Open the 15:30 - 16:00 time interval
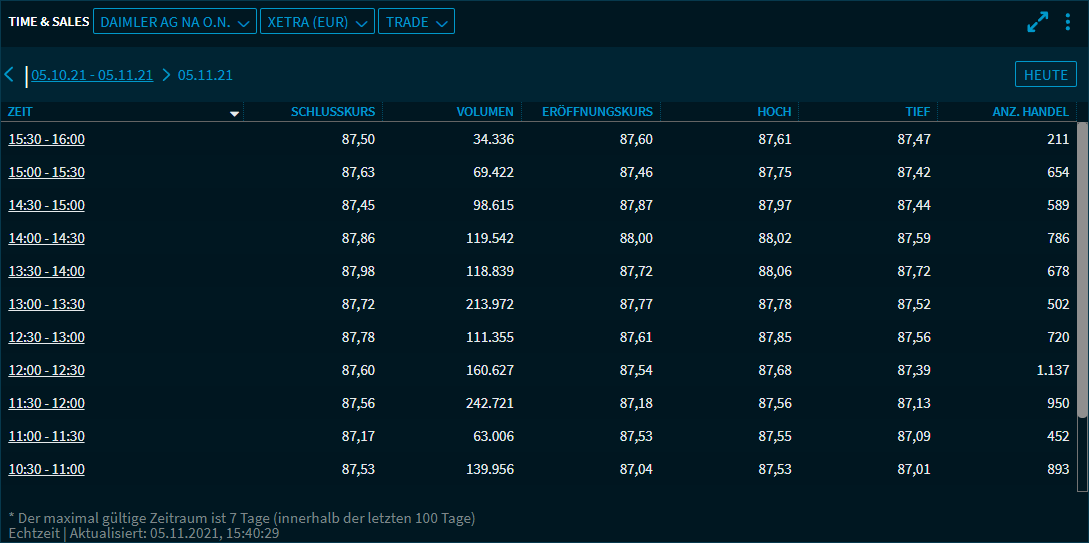Screen dimensions: 1089x543 [x=47, y=139]
